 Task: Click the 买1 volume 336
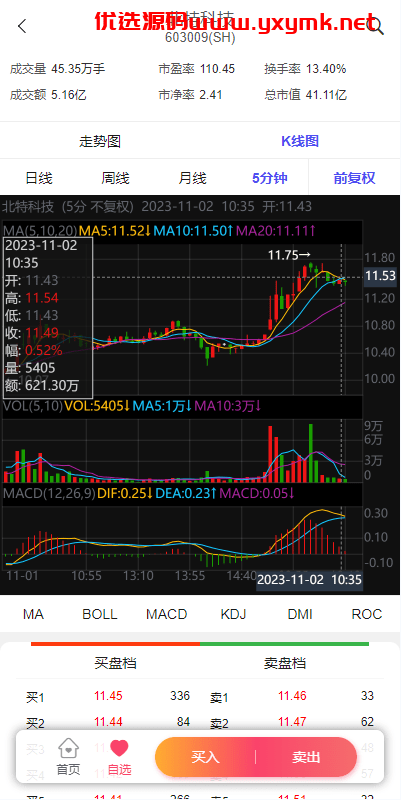pos(180,696)
